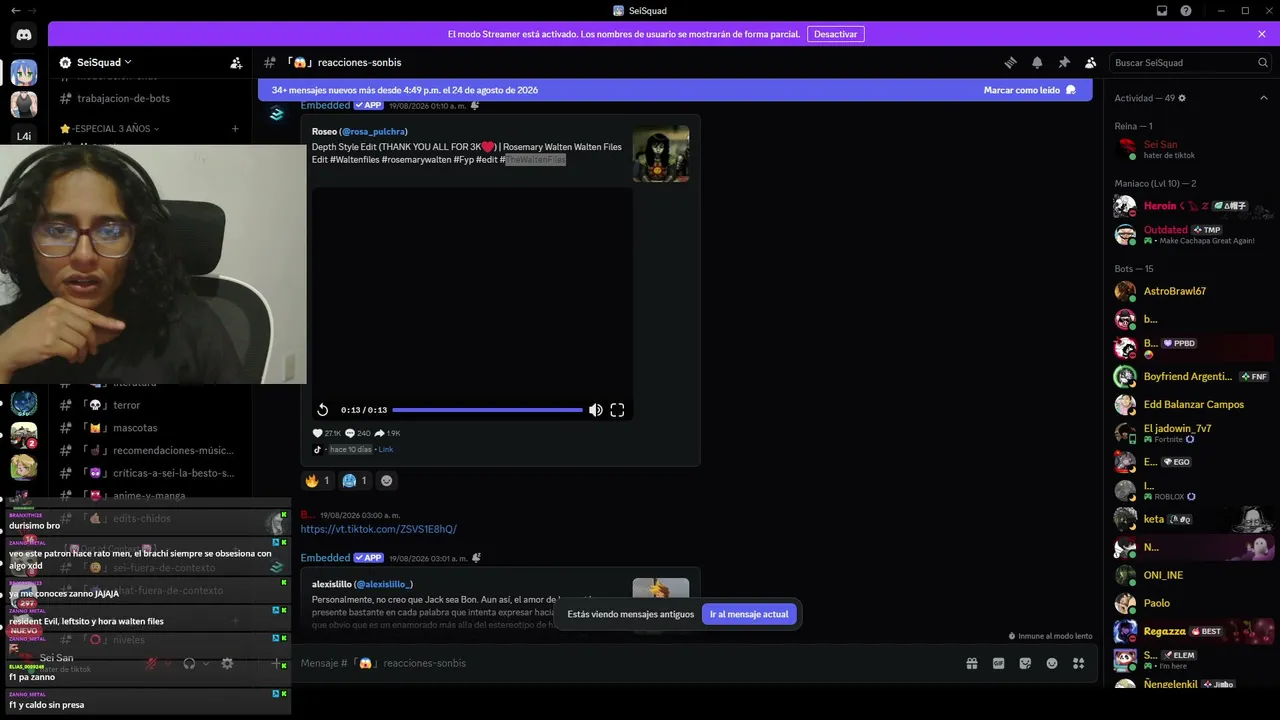1280x720 pixels.
Task: Open ONI_INE member profile
Action: (1192, 575)
